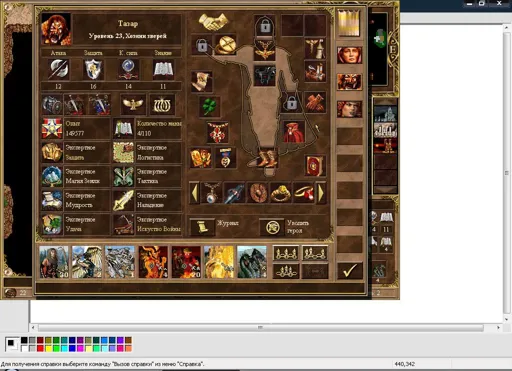Switch to the bearded second hero portrait
The image size is (512, 371).
(x=349, y=82)
